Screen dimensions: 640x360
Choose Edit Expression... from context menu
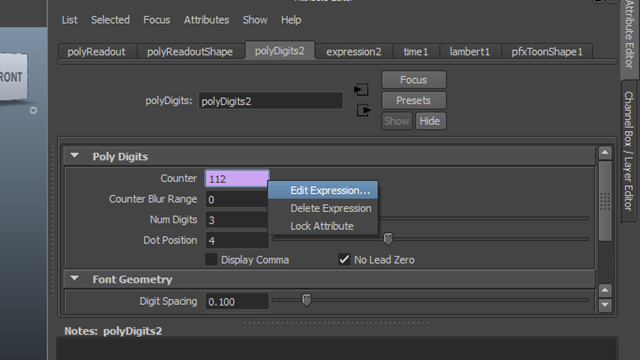pos(323,191)
